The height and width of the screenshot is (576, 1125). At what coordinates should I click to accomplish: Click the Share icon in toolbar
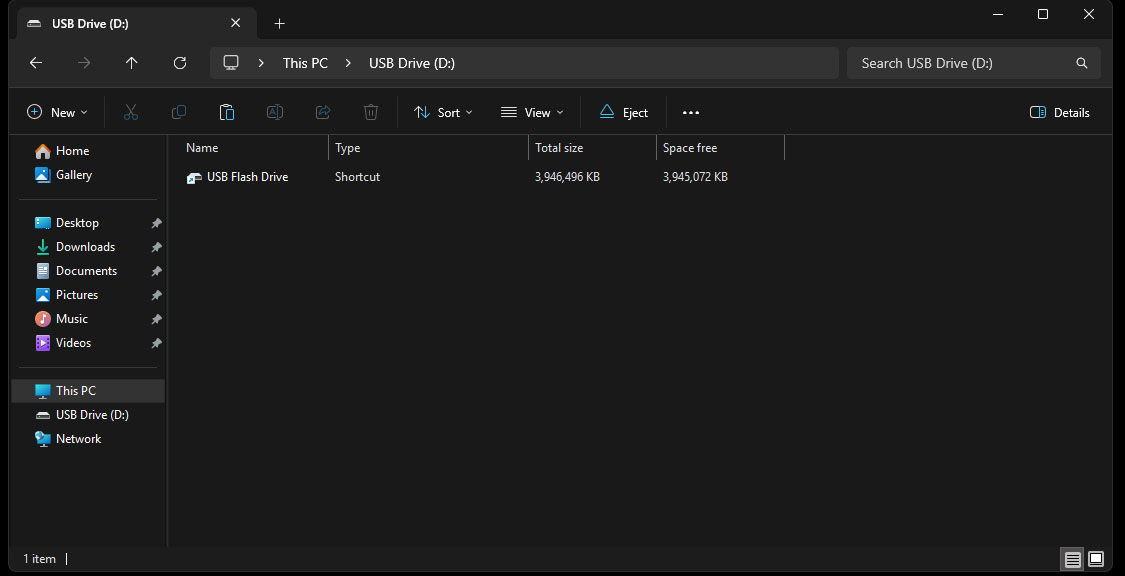(x=323, y=113)
